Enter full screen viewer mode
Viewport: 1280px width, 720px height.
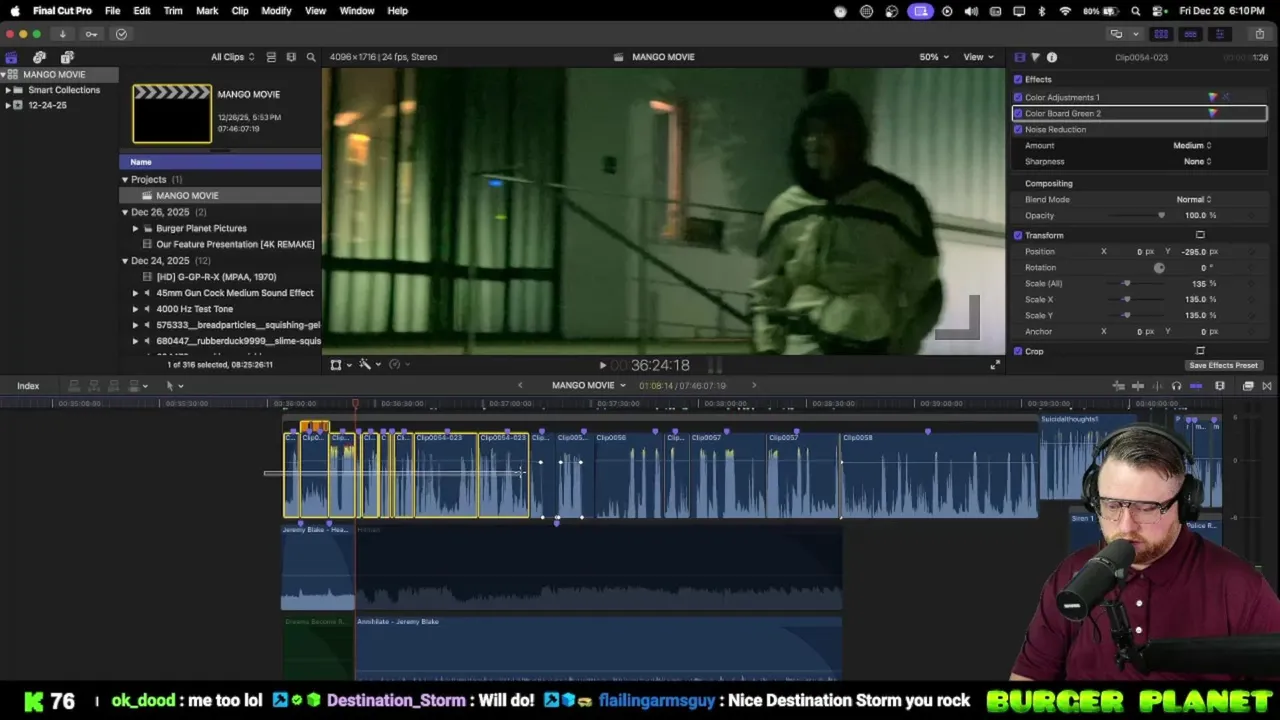tap(994, 365)
